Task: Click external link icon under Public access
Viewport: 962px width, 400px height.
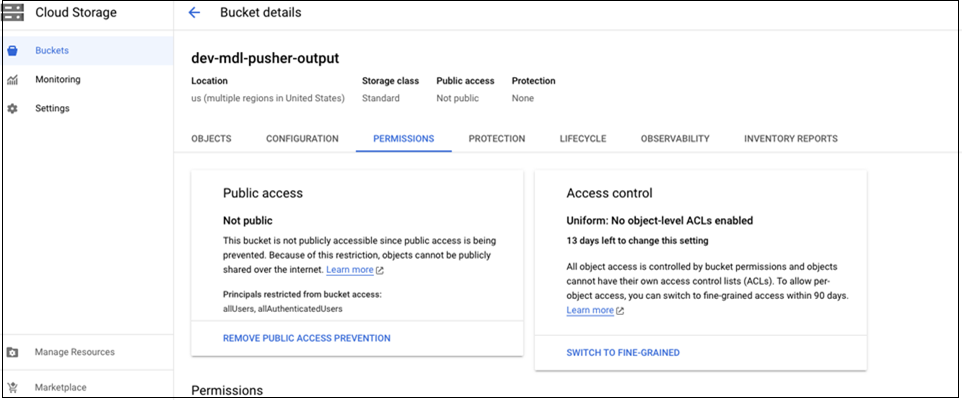Action: pyautogui.click(x=380, y=271)
